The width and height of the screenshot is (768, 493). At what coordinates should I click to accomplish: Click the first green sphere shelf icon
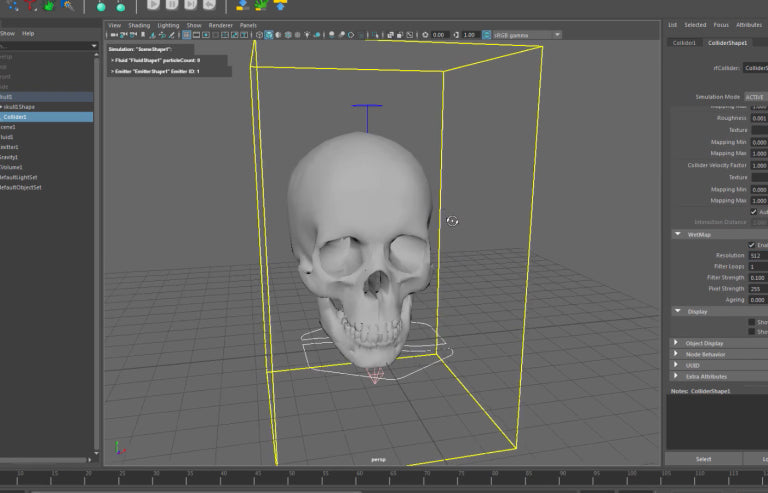click(101, 6)
